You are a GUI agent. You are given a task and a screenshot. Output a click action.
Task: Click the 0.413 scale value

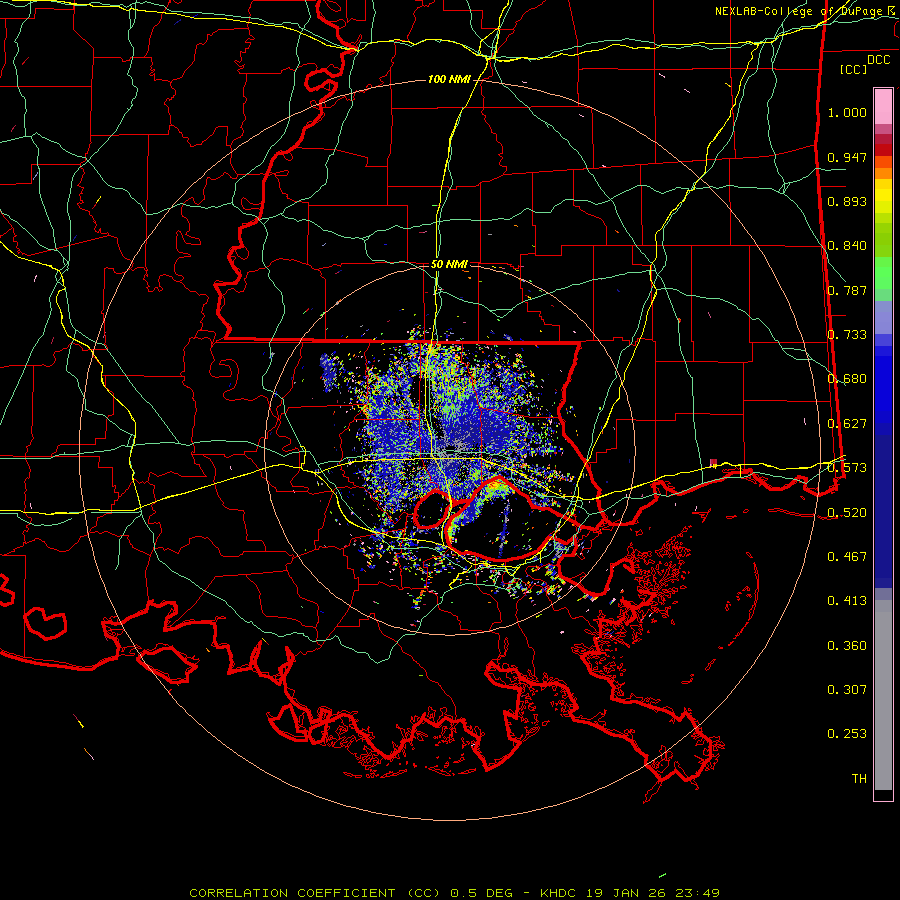[847, 601]
